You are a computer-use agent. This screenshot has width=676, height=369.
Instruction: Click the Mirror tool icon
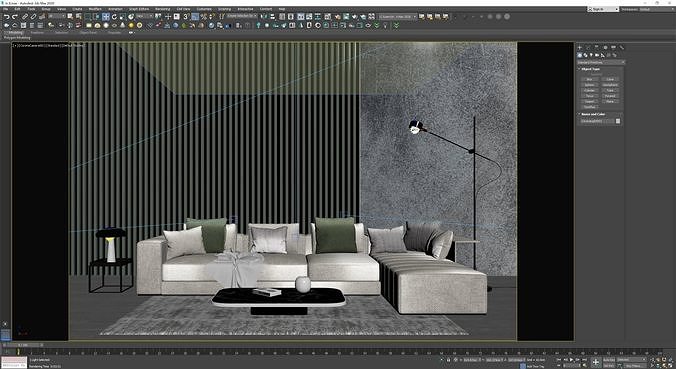pyautogui.click(x=263, y=16)
